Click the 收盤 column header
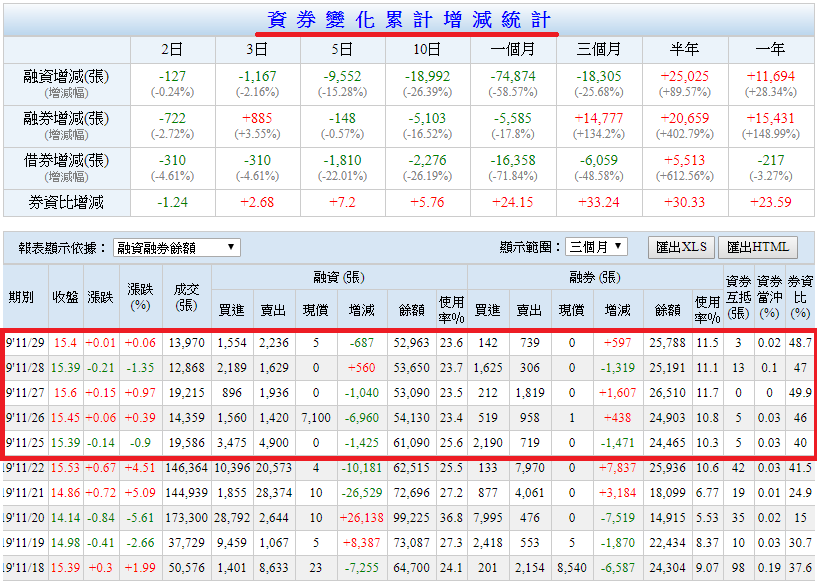Screen dimensions: 820x588 tap(65, 297)
